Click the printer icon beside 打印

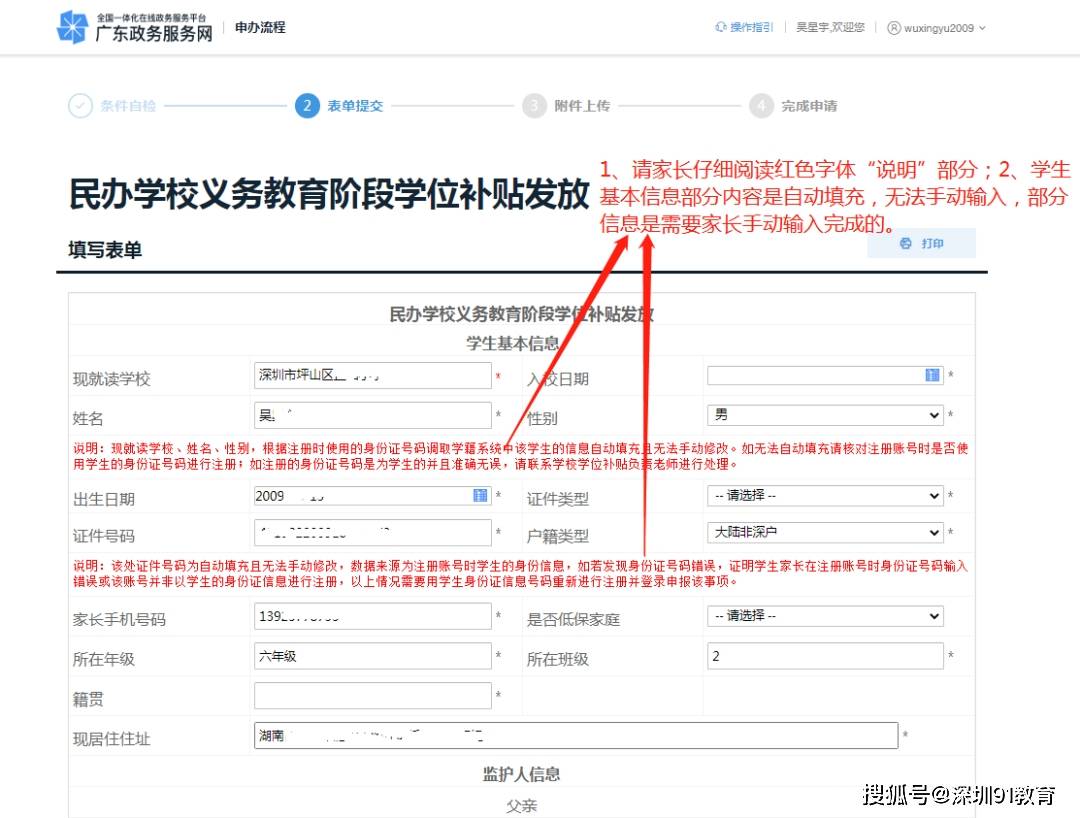[x=906, y=244]
